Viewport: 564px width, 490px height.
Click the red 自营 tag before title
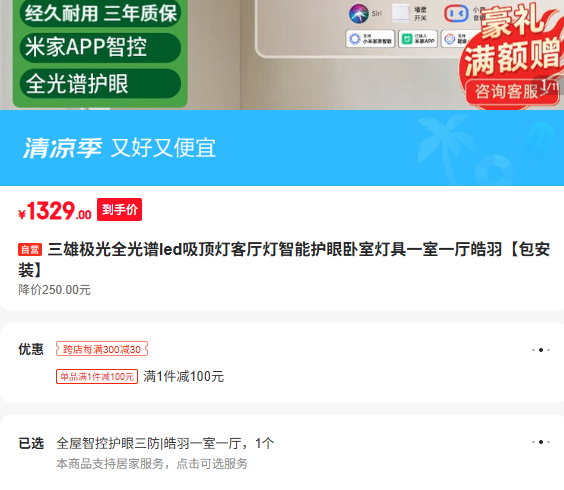click(x=30, y=249)
